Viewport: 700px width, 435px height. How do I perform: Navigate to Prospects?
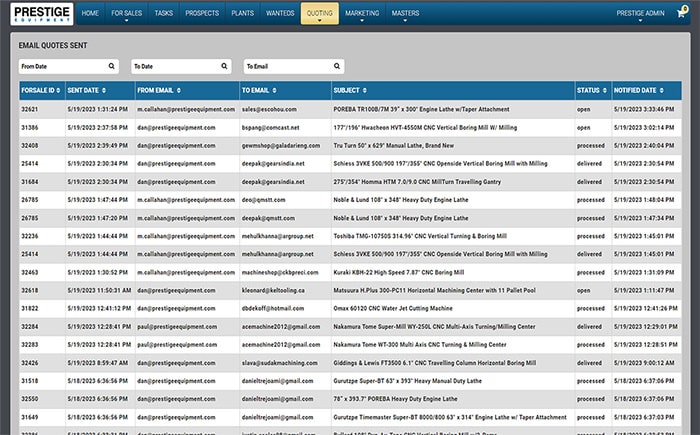pyautogui.click(x=202, y=13)
